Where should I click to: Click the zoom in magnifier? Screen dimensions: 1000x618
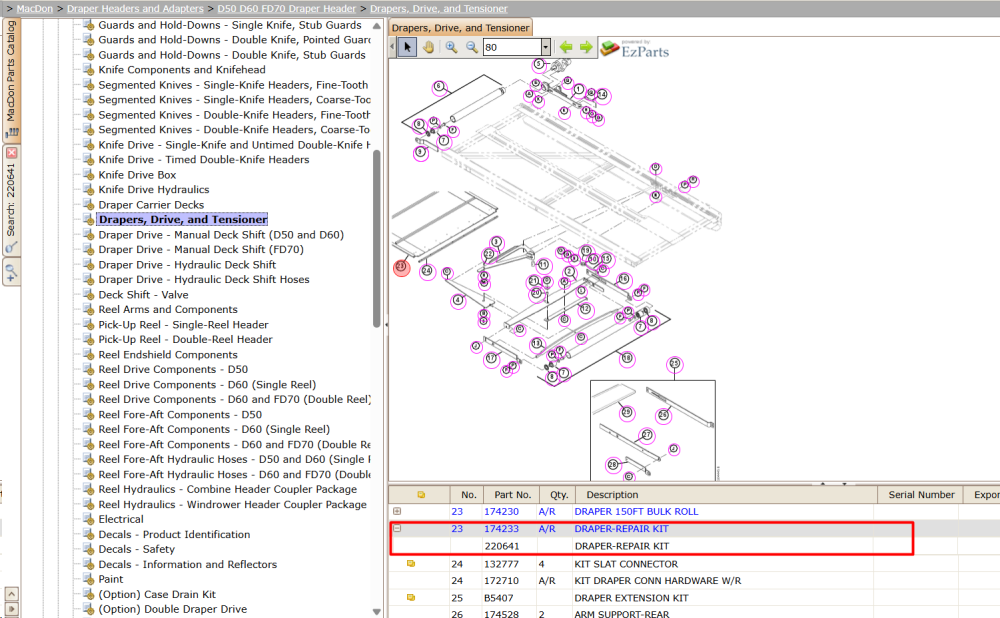click(x=452, y=47)
